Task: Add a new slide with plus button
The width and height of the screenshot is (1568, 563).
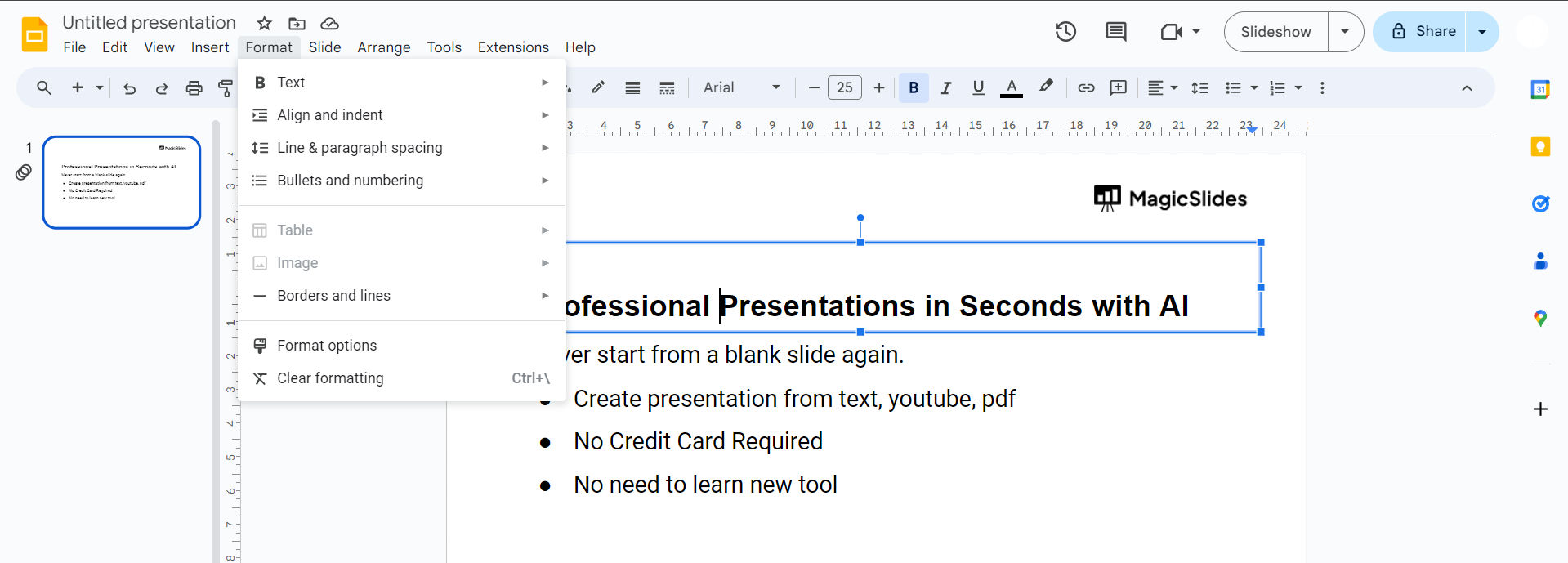Action: pyautogui.click(x=78, y=87)
